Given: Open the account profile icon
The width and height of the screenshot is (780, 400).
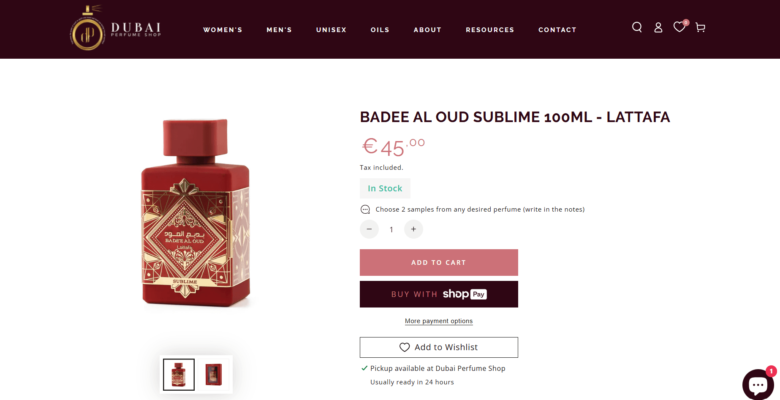Looking at the screenshot, I should pos(658,27).
